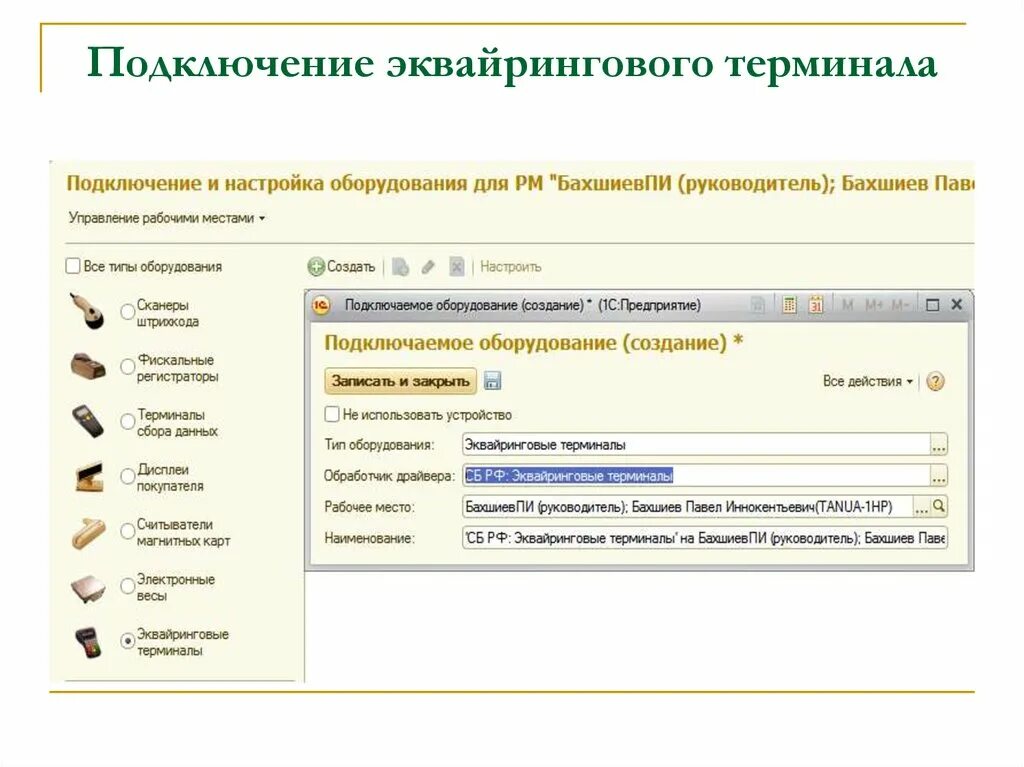Screen dimensions: 1024x767
Task: Click the floppy disk save icon
Action: tap(492, 380)
